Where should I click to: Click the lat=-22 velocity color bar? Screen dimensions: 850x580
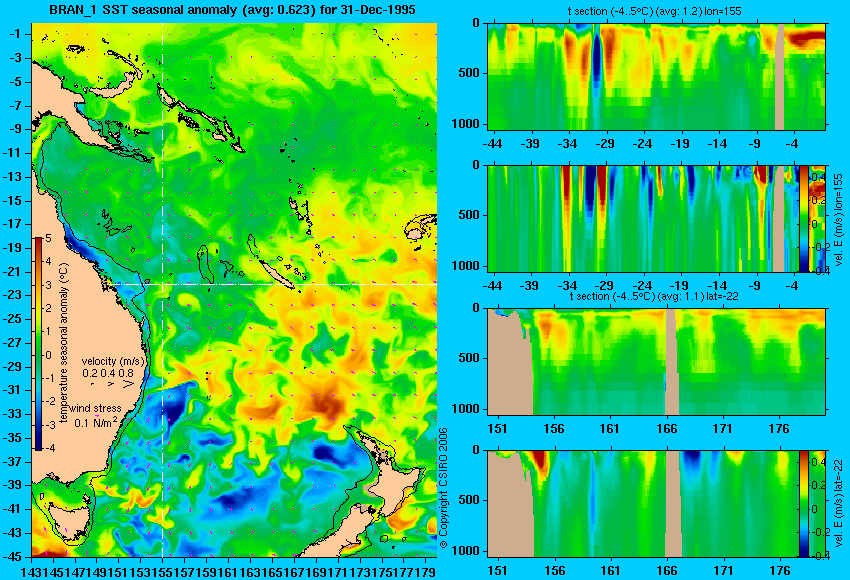point(803,504)
